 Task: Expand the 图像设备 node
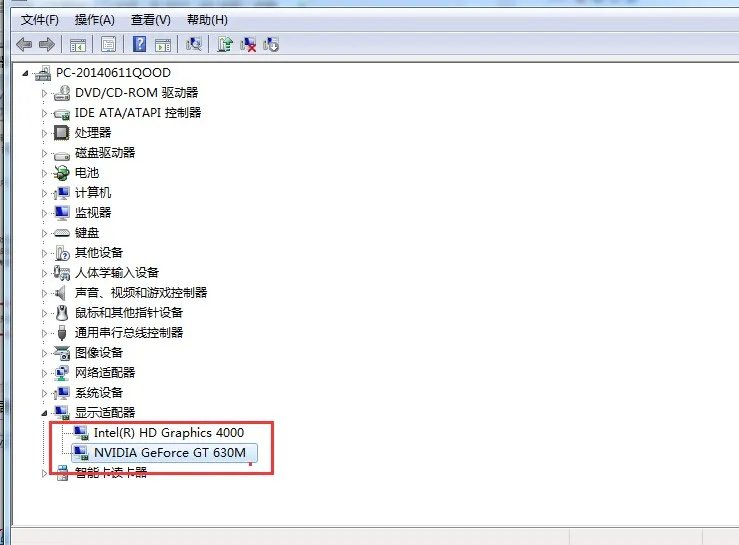(x=44, y=353)
